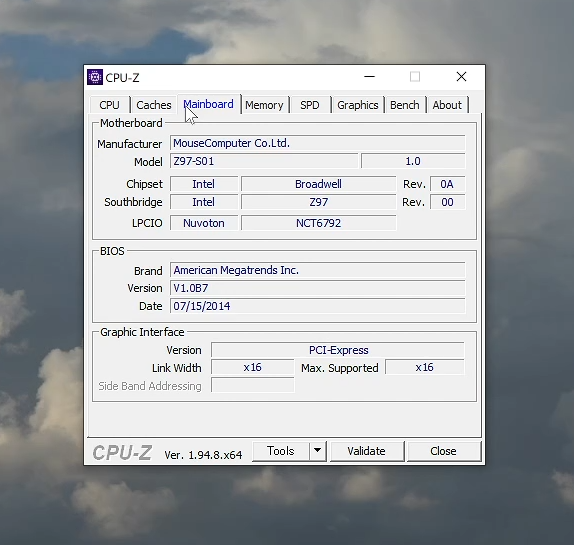Click the model revision value 1.0
The width and height of the screenshot is (574, 545).
[x=413, y=161]
